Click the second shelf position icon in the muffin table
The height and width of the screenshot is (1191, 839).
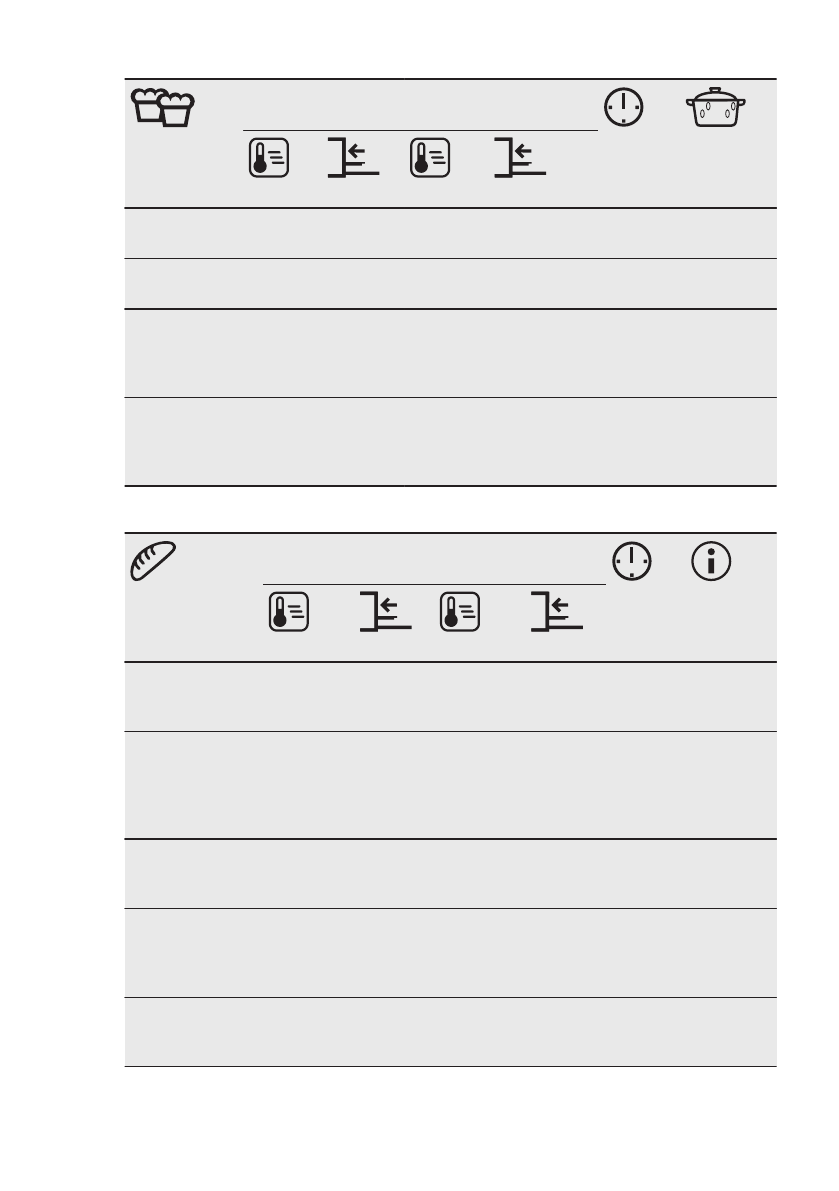coord(520,158)
